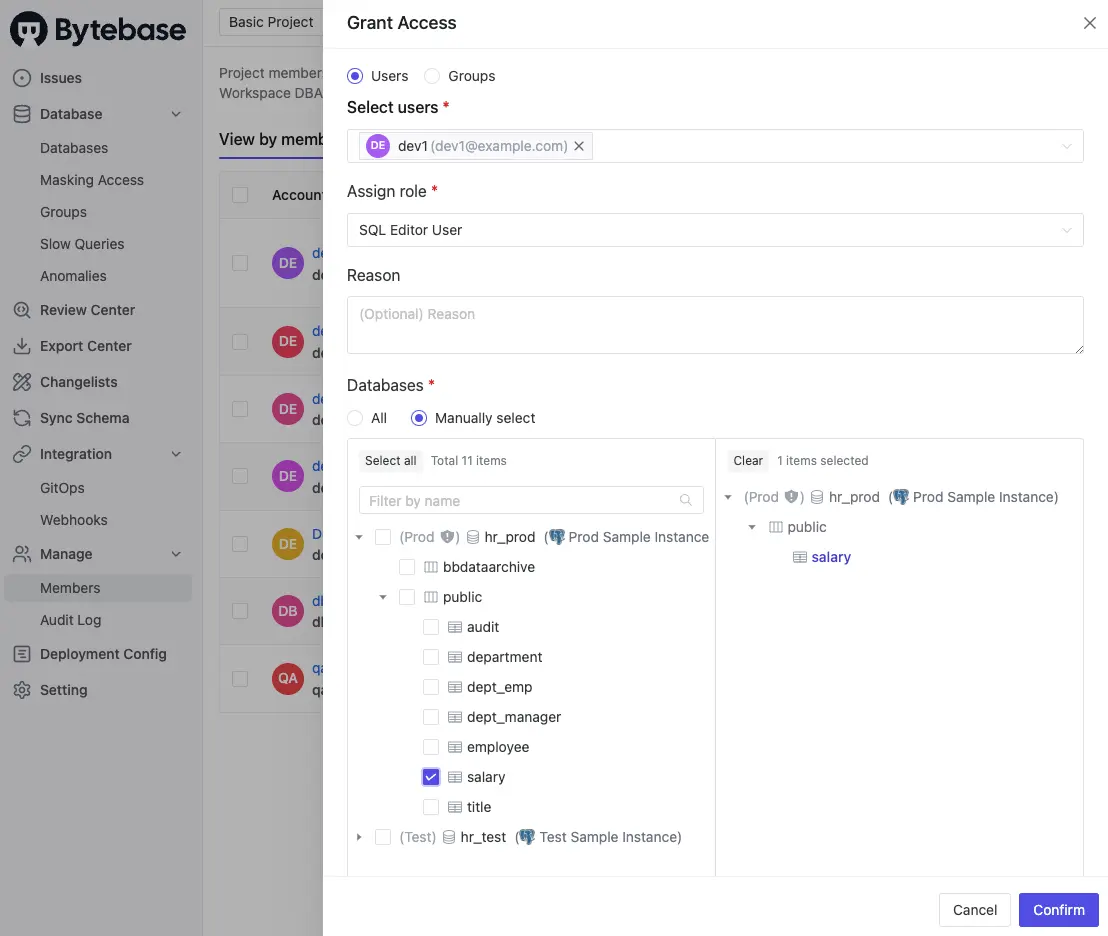Click the Confirm button
The image size is (1108, 936).
point(1058,910)
